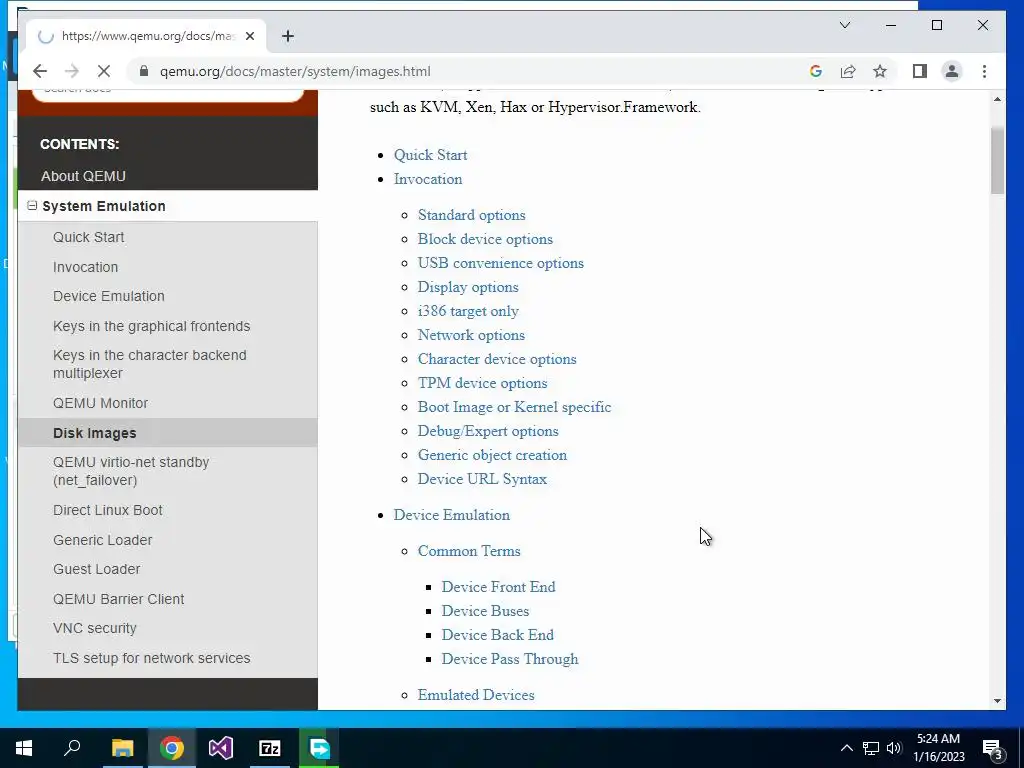
Task: Click the forward navigation arrow
Action: [72, 71]
